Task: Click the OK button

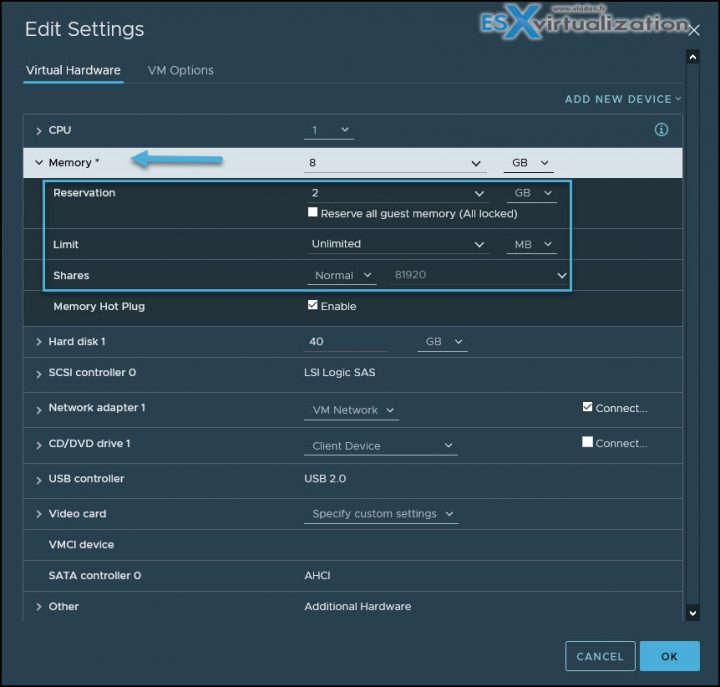Action: tap(669, 656)
